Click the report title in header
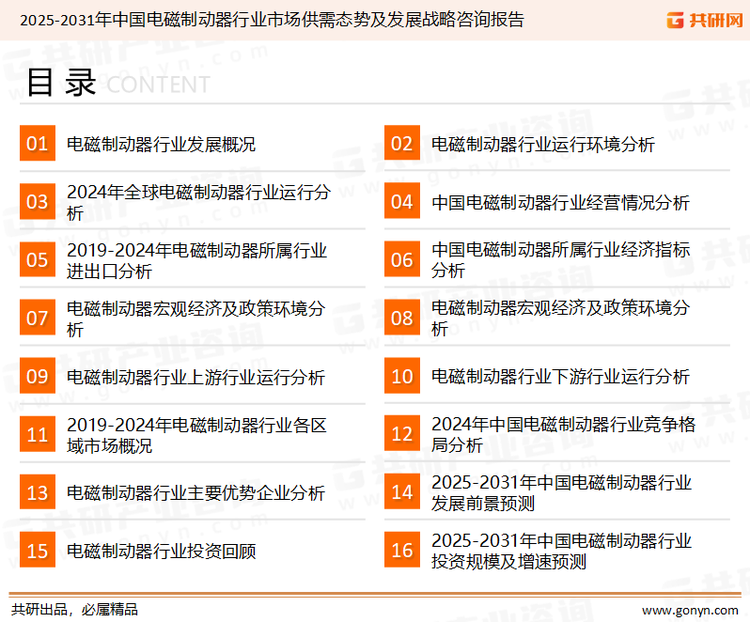 click(x=271, y=19)
